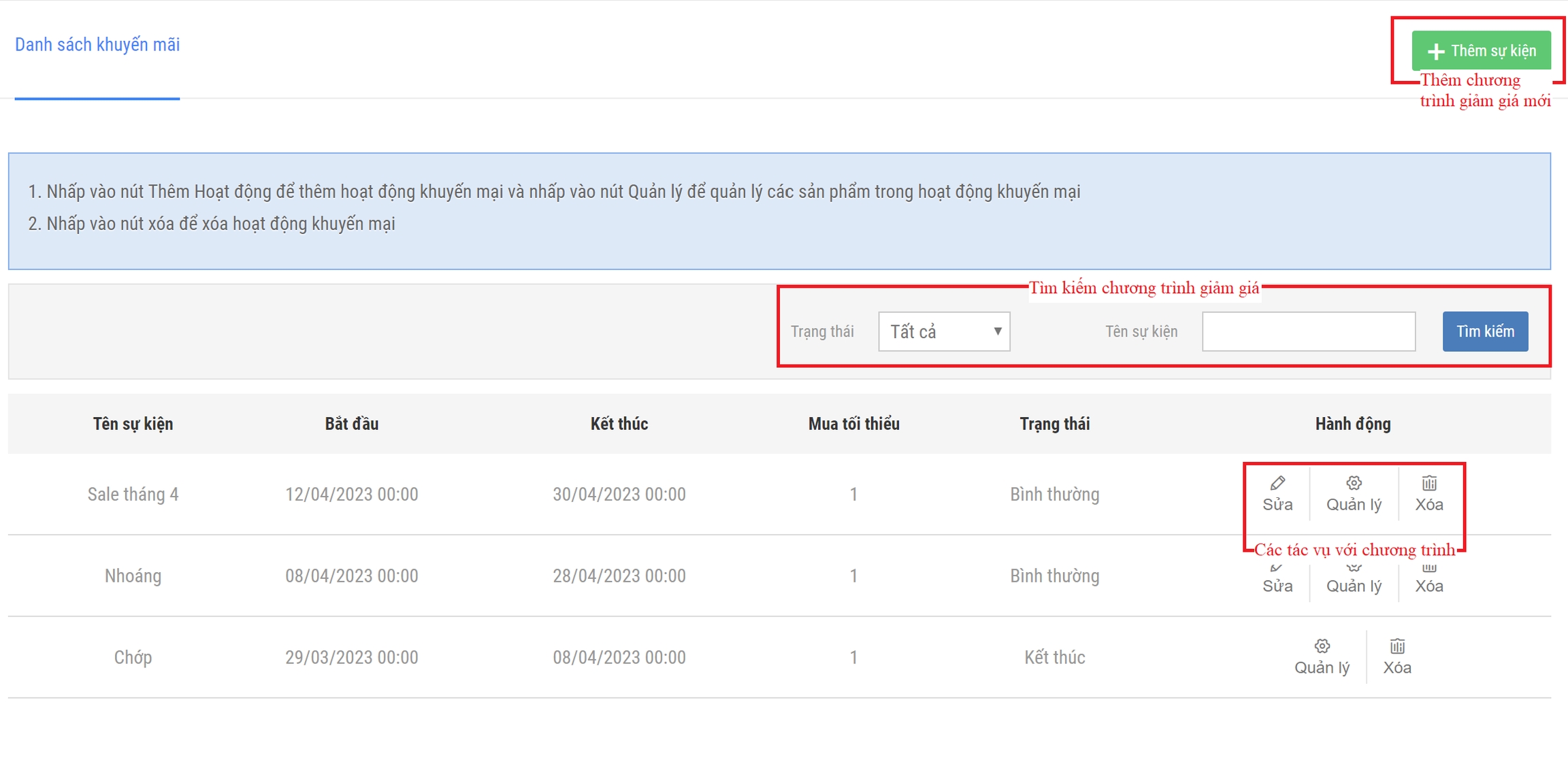Delete the Nhoáng event with Xóa

(1429, 584)
